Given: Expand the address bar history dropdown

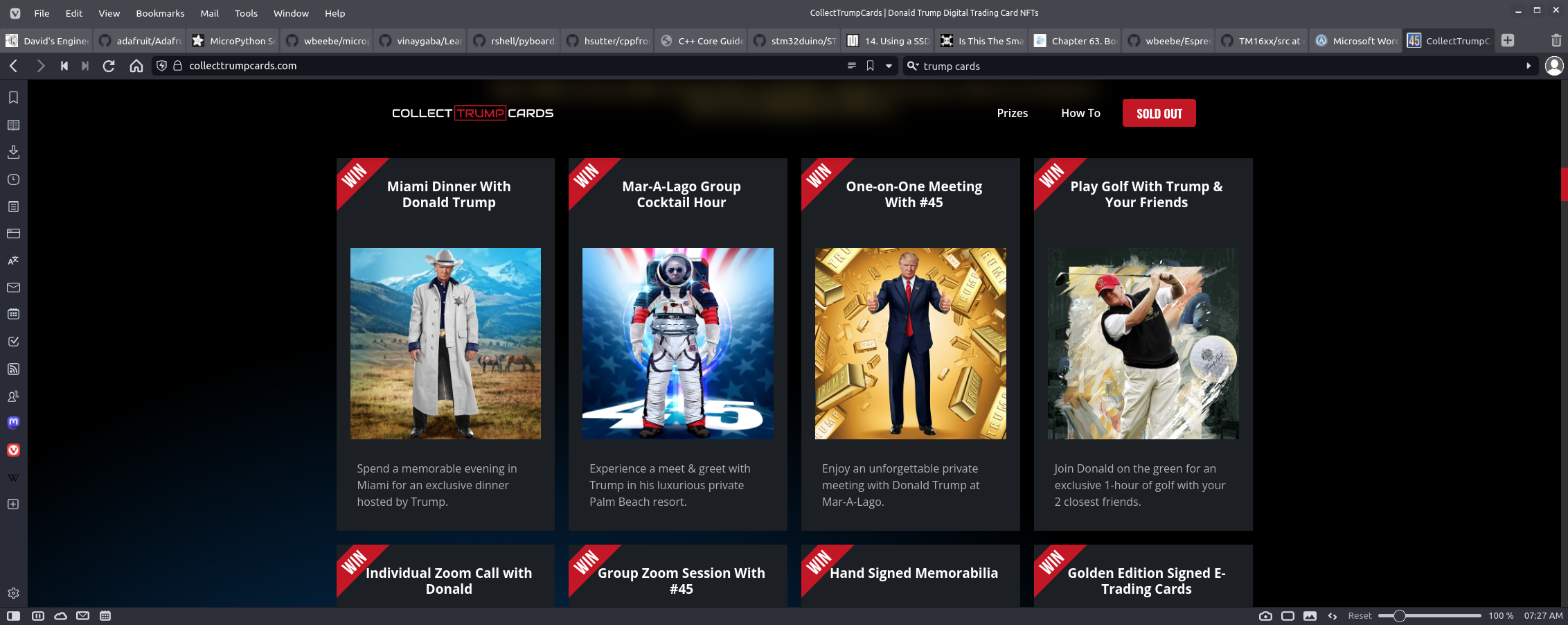Looking at the screenshot, I should point(889,66).
